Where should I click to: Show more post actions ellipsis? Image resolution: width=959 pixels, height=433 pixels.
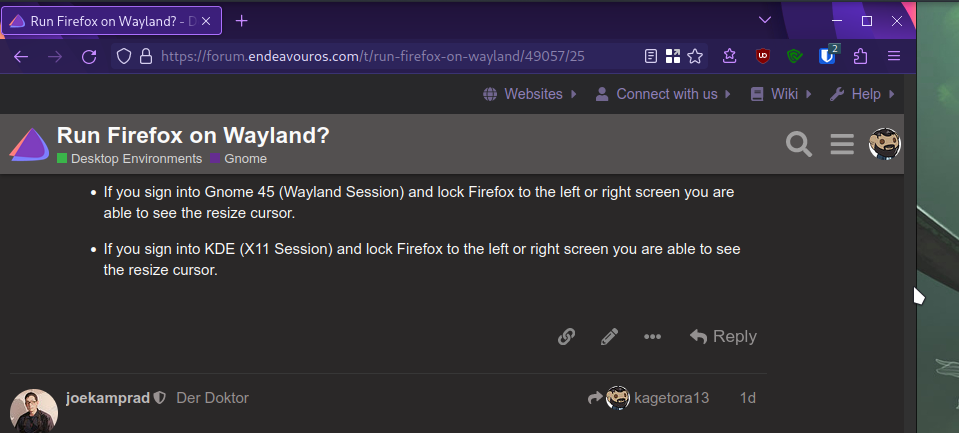click(x=652, y=337)
